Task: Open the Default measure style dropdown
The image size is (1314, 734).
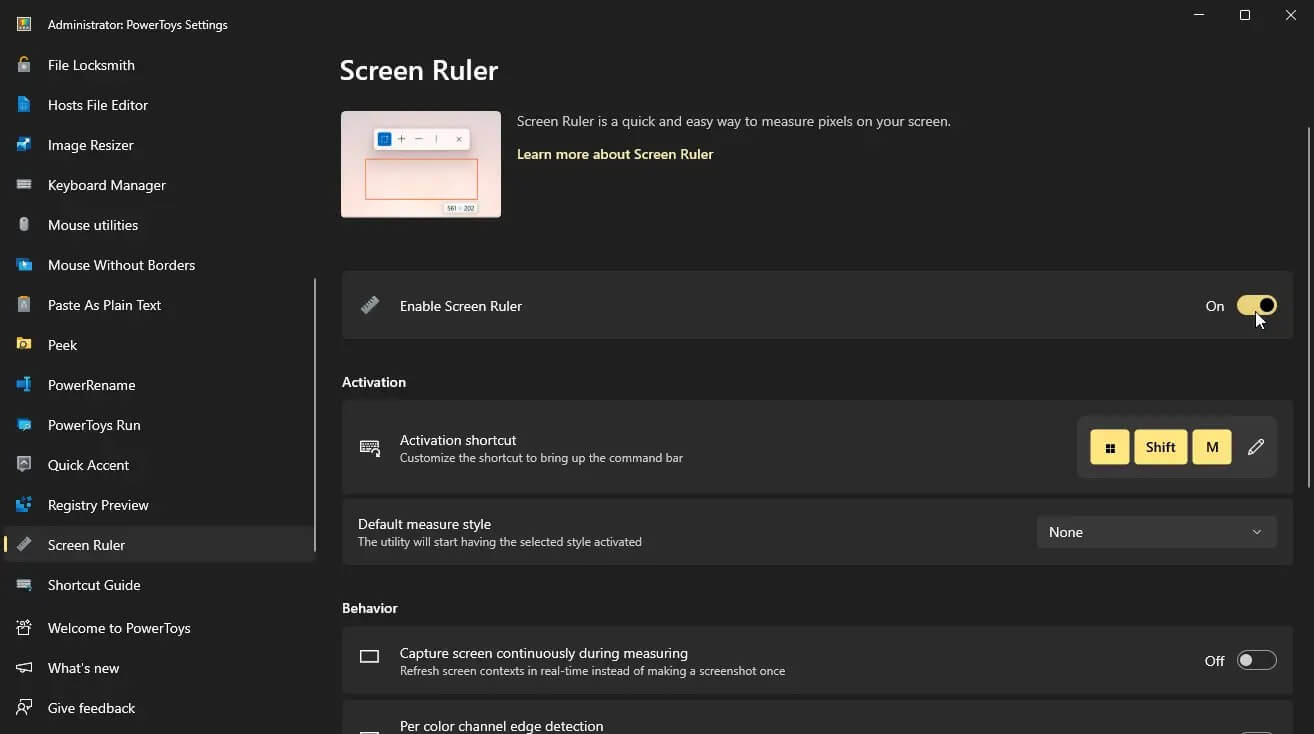Action: [1157, 532]
